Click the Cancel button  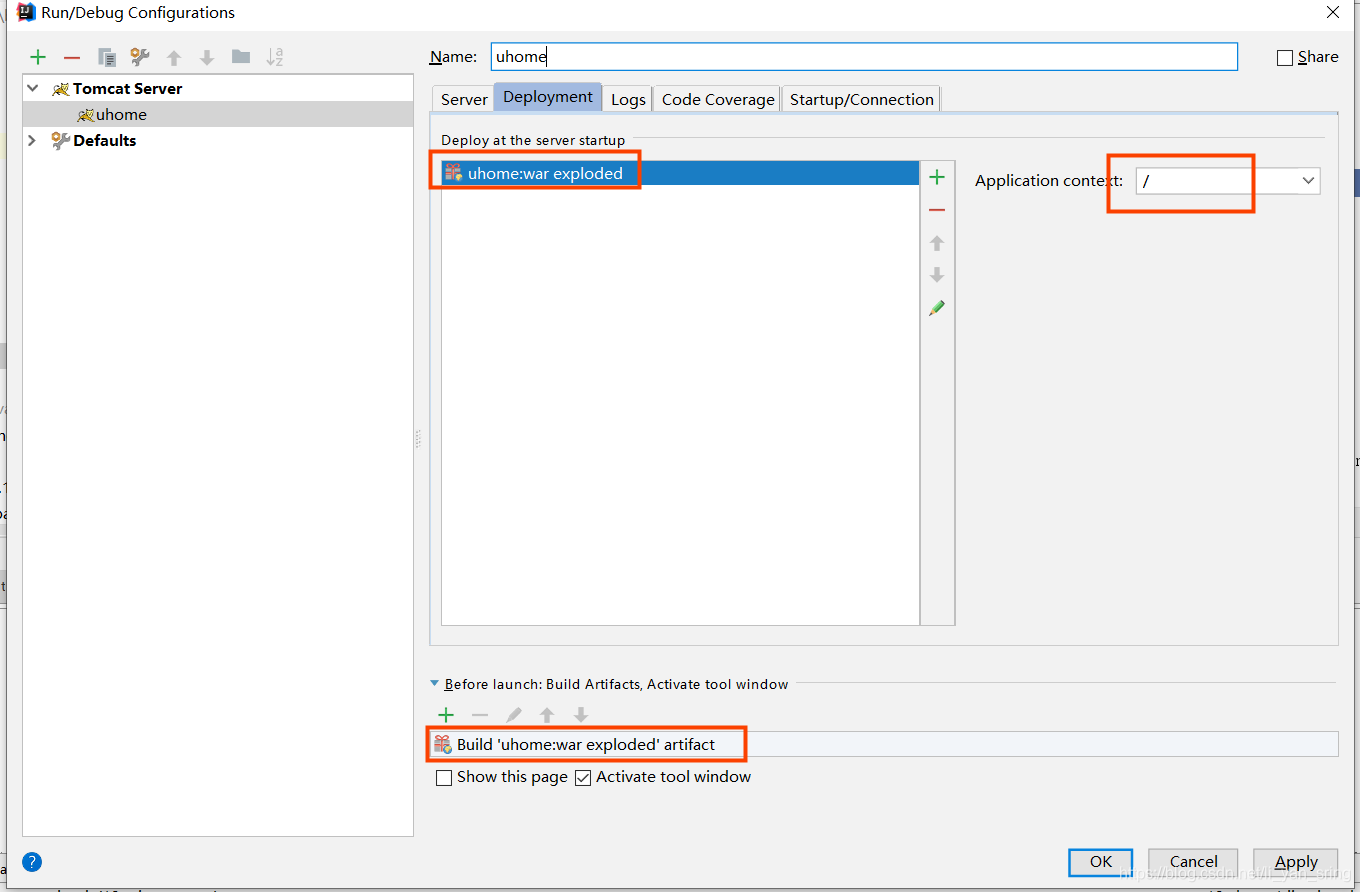[1194, 862]
